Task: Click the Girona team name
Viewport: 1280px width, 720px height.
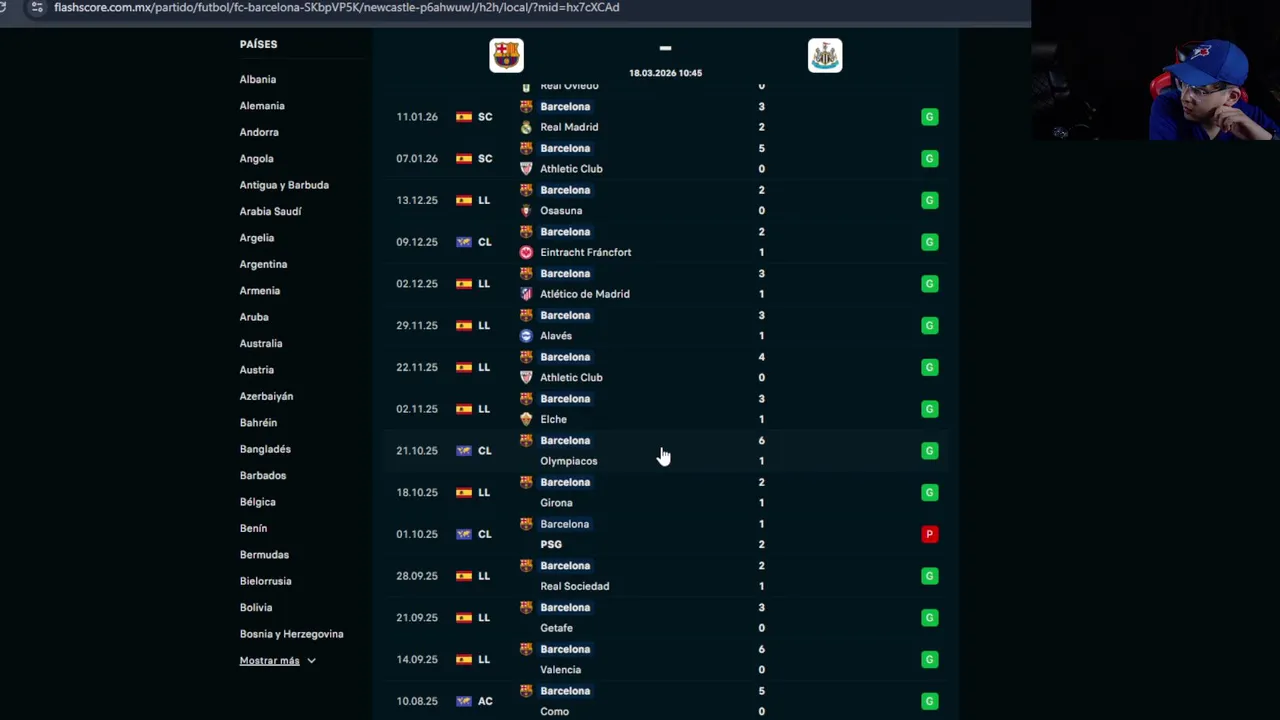Action: point(556,503)
